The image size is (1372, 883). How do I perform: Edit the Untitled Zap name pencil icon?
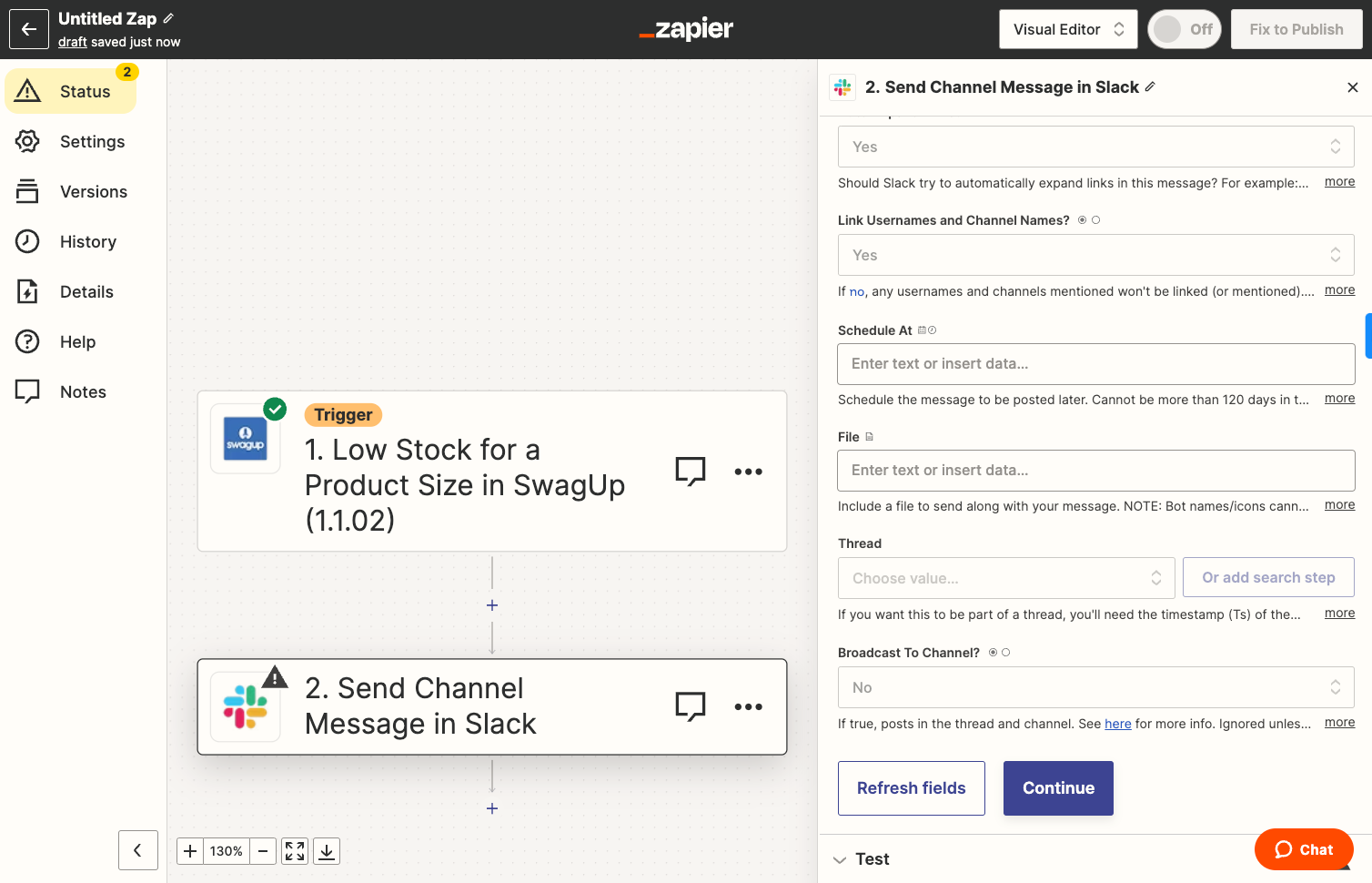[x=168, y=18]
